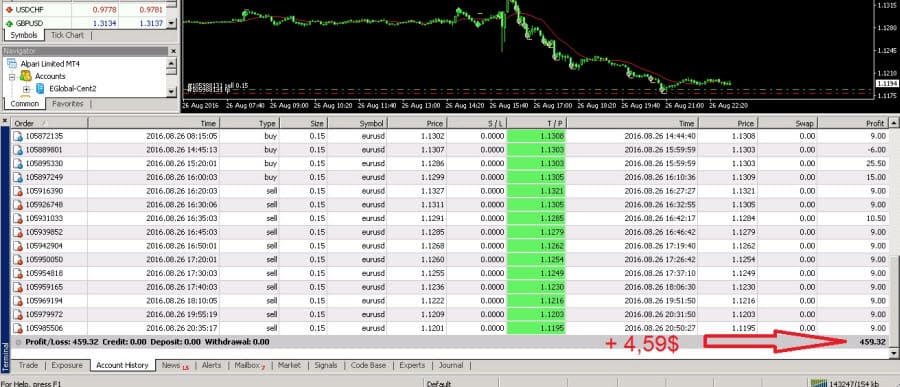Screen dimensions: 900x387
Task: Open the Mailbox tab
Action: [x=250, y=365]
